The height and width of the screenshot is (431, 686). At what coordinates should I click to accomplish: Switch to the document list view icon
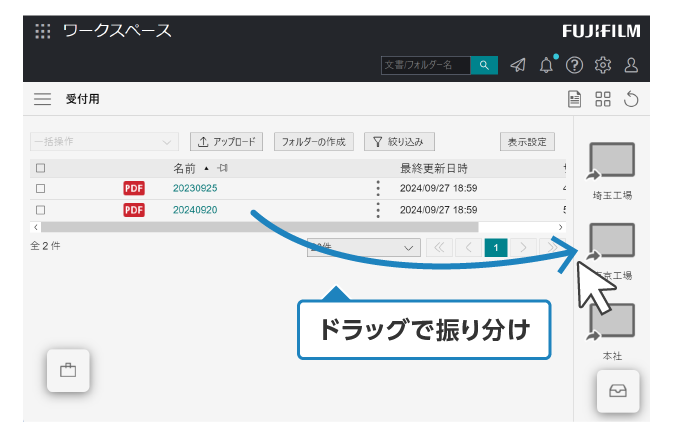(x=574, y=99)
